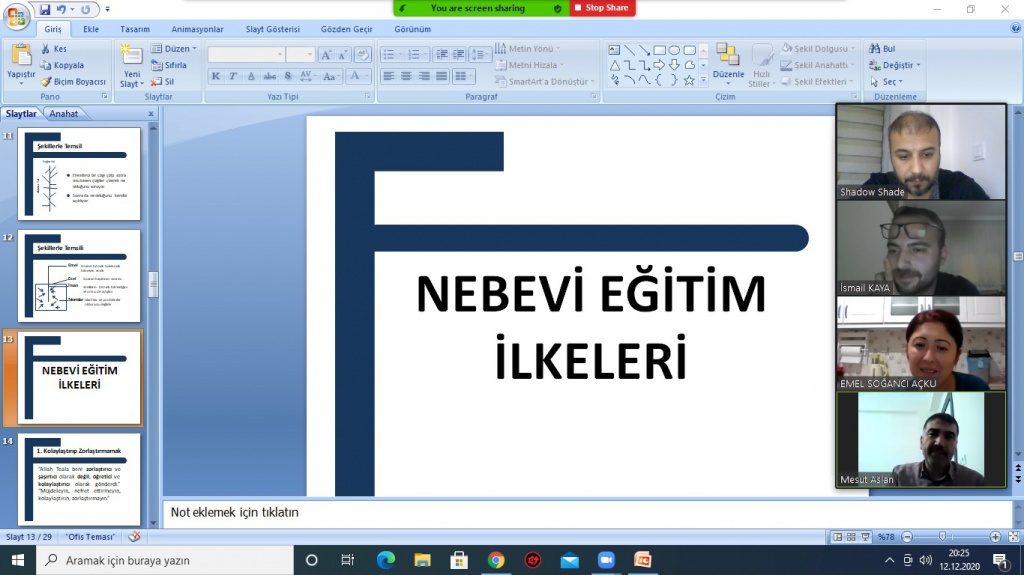
Task: Switch to normal view in status bar
Action: [838, 537]
